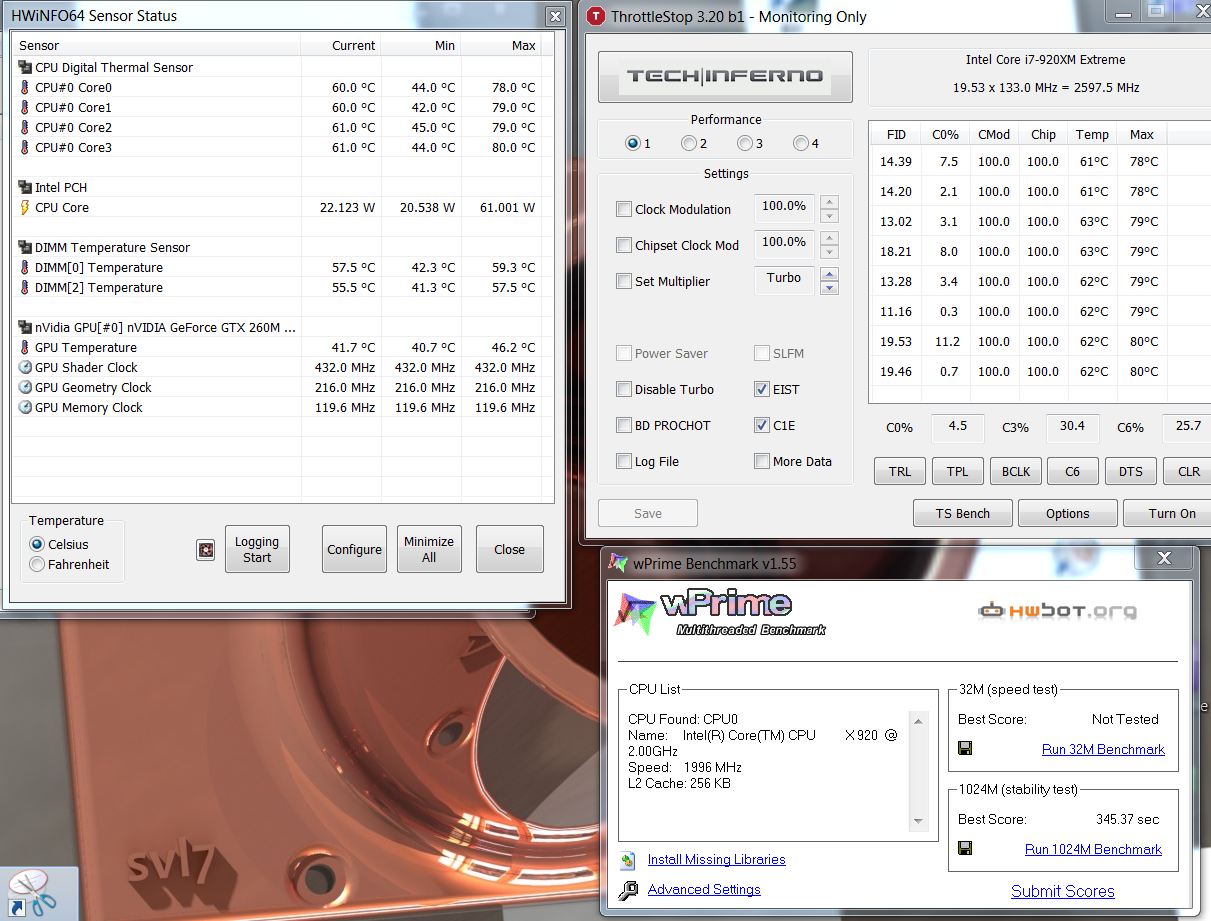
Task: Click the thermometer icon beside CPU#0 Core1
Action: pos(25,107)
